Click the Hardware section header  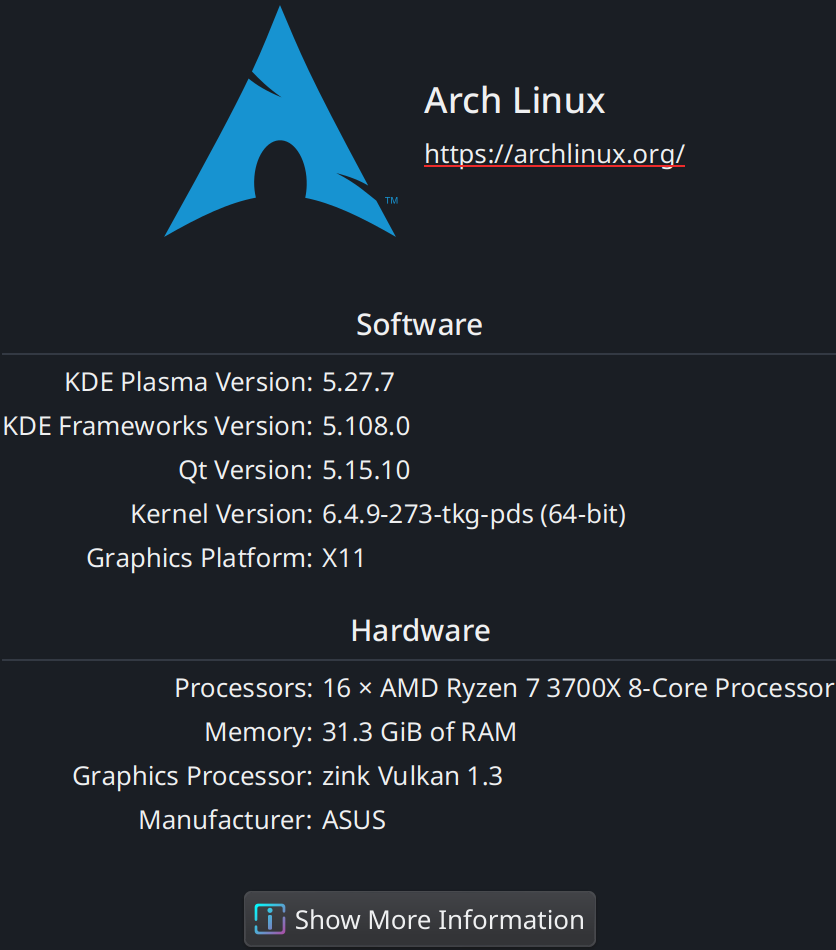tap(420, 630)
